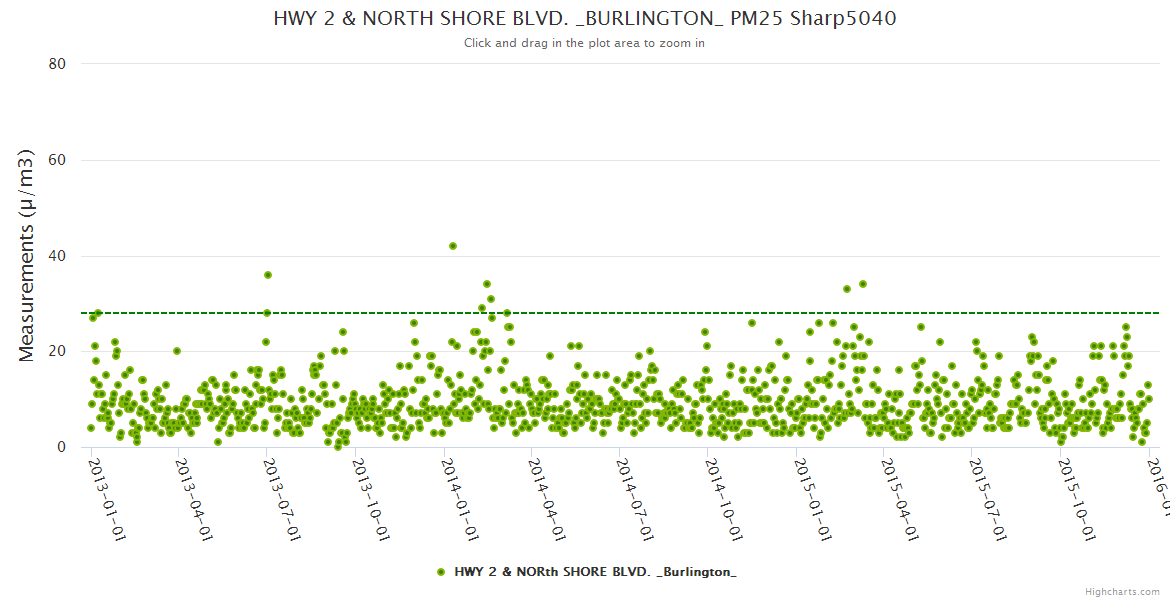Click the isolated point at 20 near 2013-04
The height and width of the screenshot is (600, 1170).
[x=177, y=351]
